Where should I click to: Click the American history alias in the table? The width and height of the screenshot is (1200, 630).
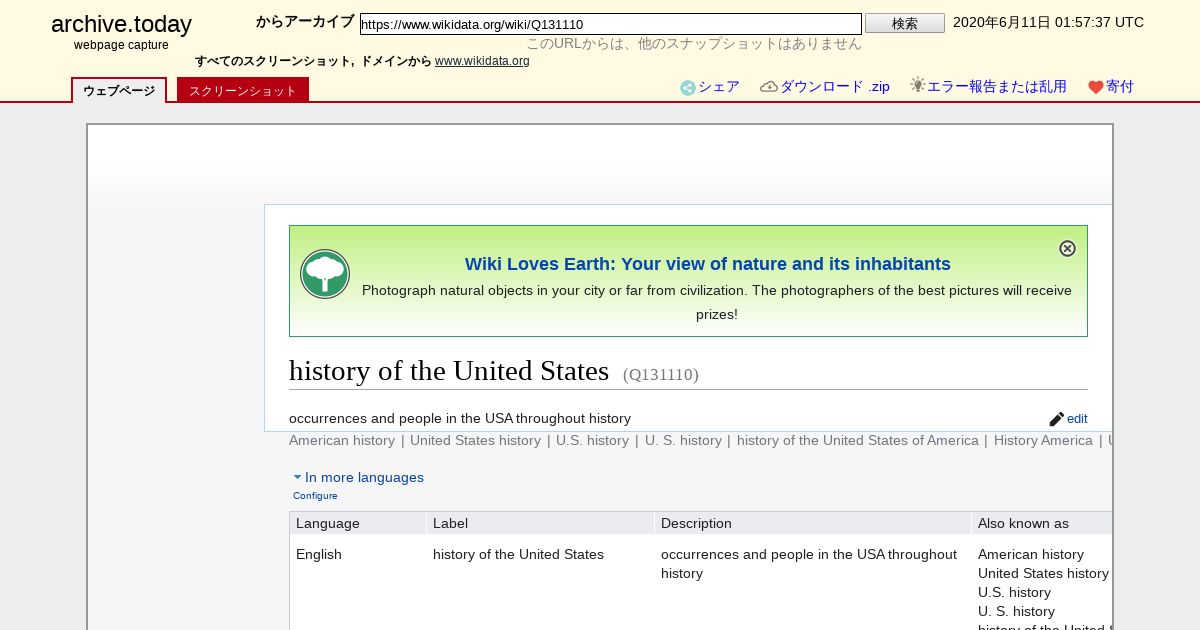pos(1031,554)
